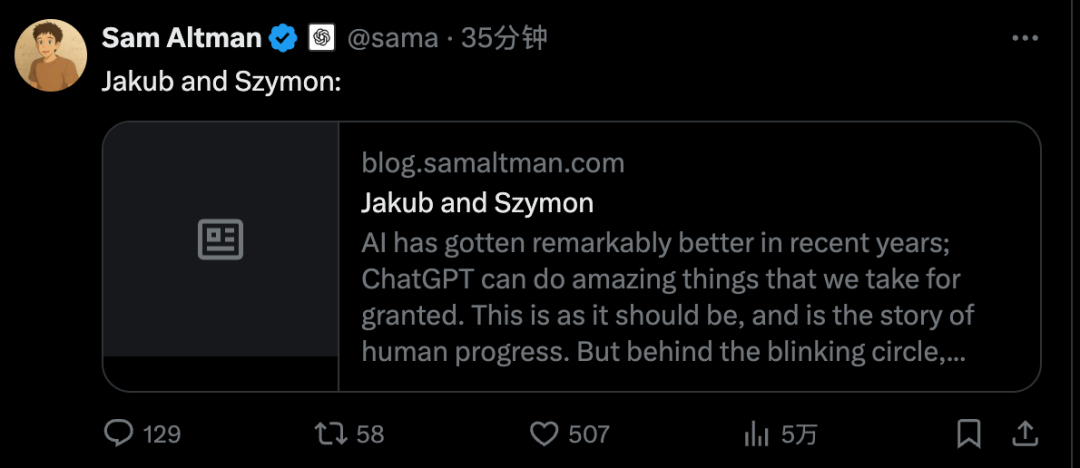Screen dimensions: 1080x468
Task: Click the 507 likes count
Action: [x=588, y=434]
